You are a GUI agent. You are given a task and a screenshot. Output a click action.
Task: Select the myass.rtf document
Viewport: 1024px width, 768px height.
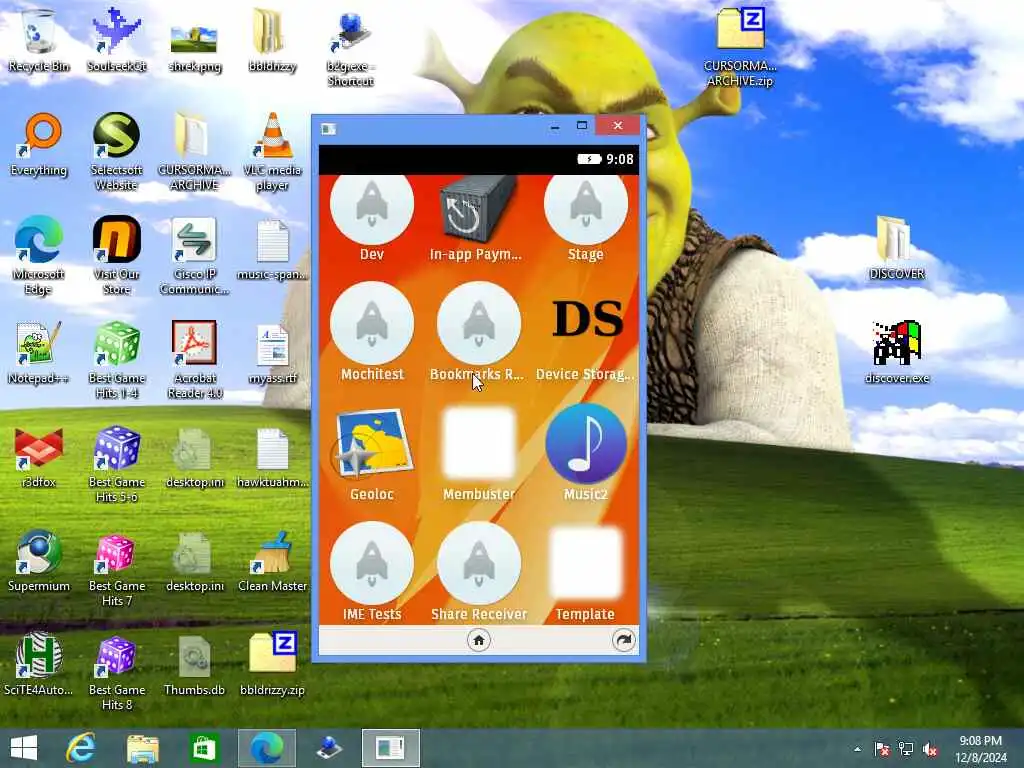pyautogui.click(x=272, y=353)
